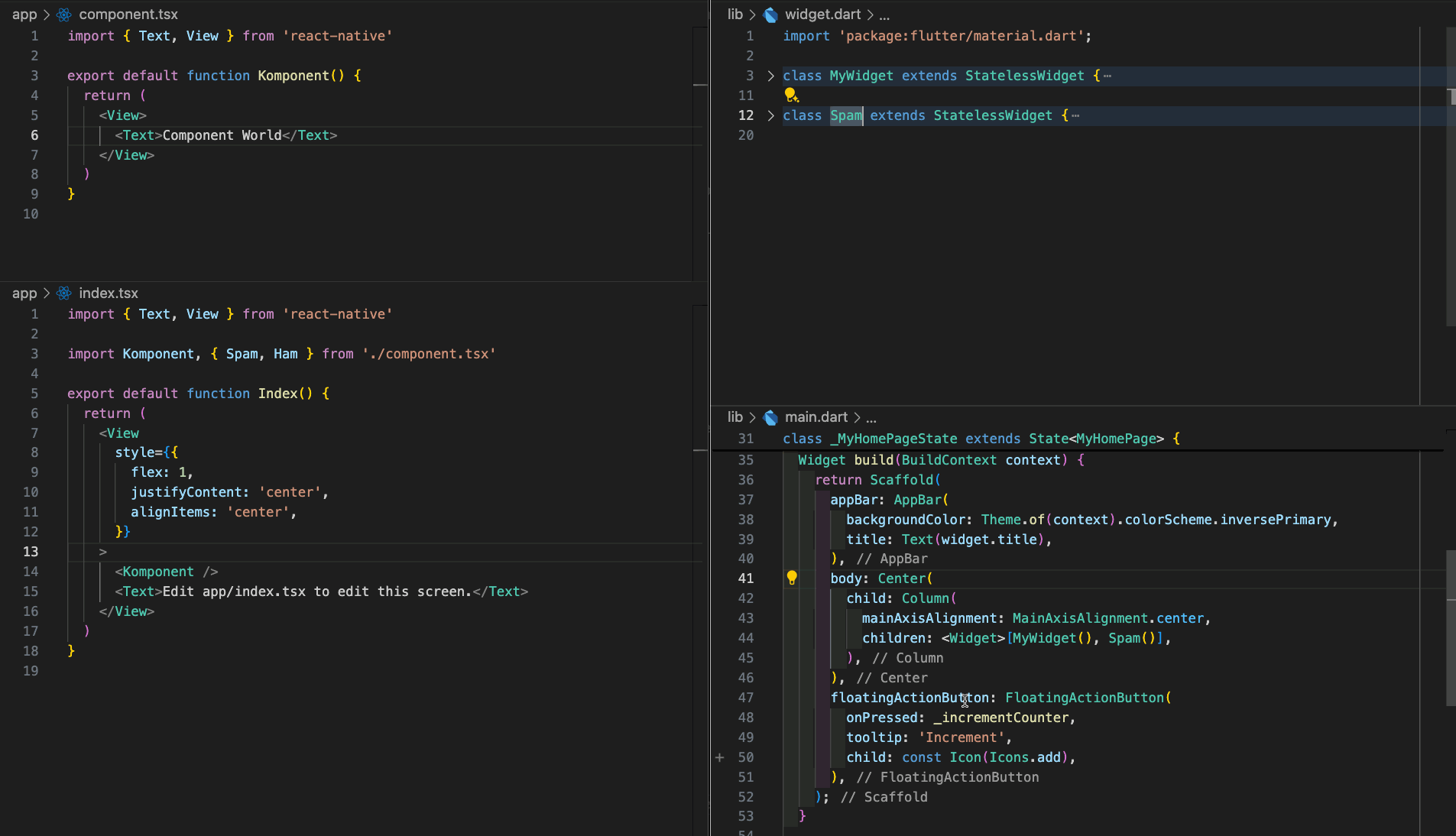Screen dimensions: 1456x836
Task: Click main.dart file name in breadcrumb
Action: [816, 417]
